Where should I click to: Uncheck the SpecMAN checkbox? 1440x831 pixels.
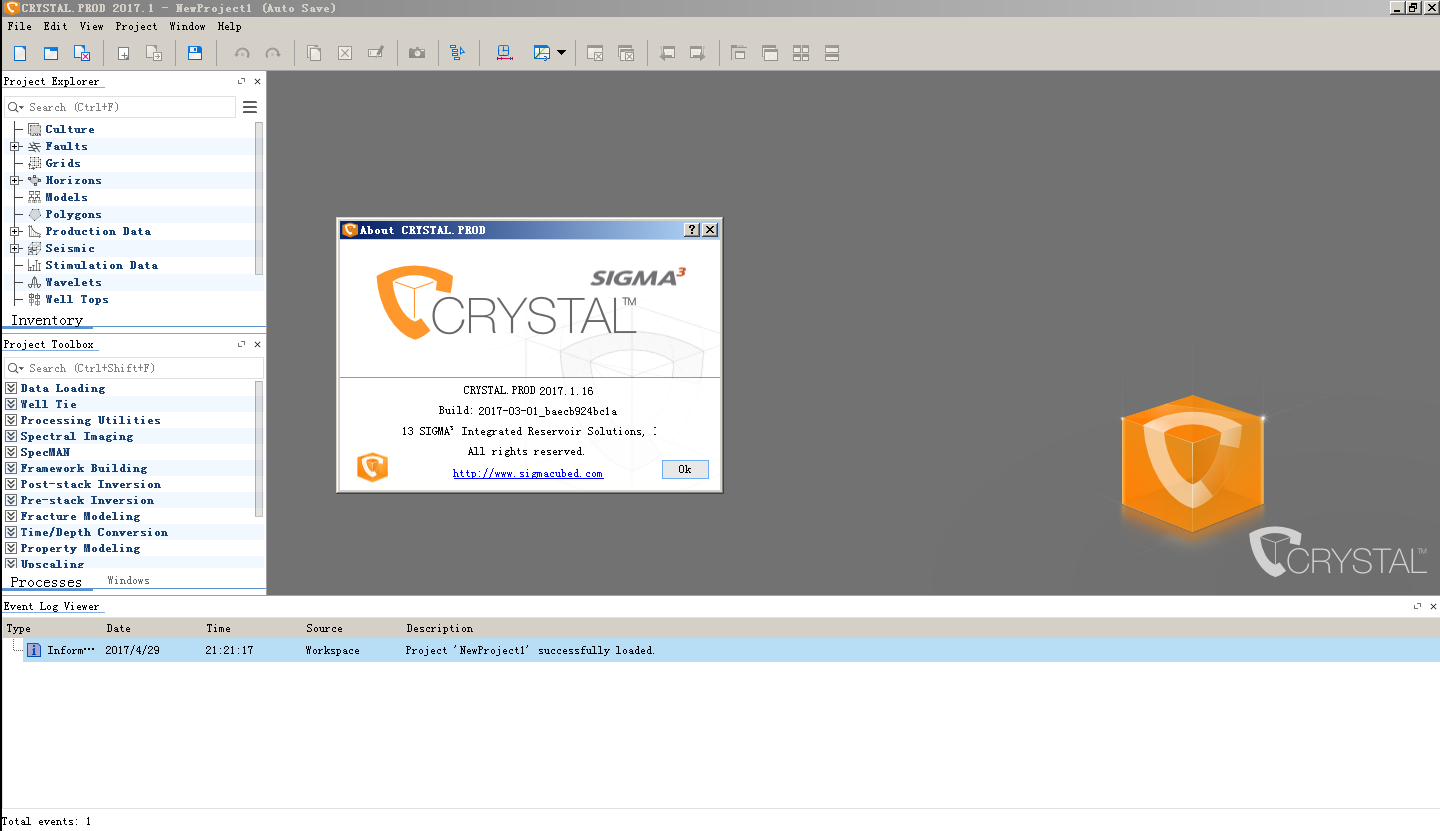click(x=11, y=452)
